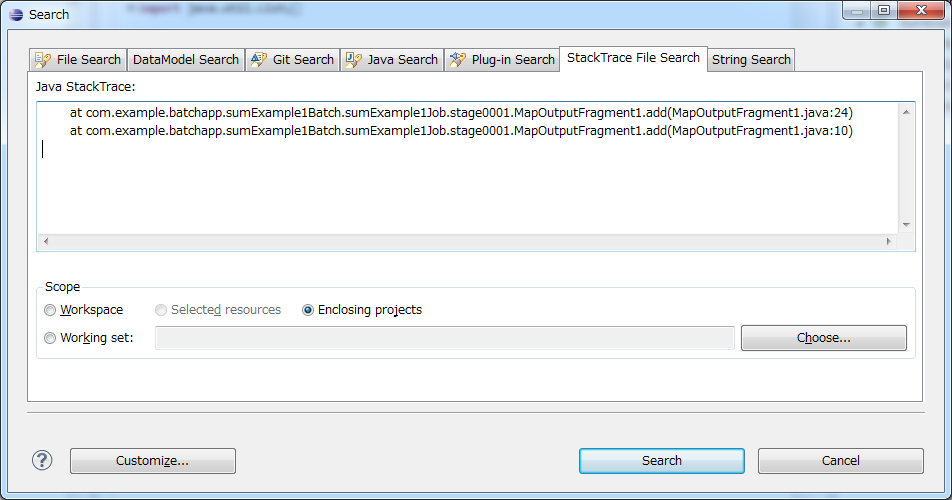Screen dimensions: 952x500
Task: Select the Enclosing projects radio option
Action: pos(308,310)
